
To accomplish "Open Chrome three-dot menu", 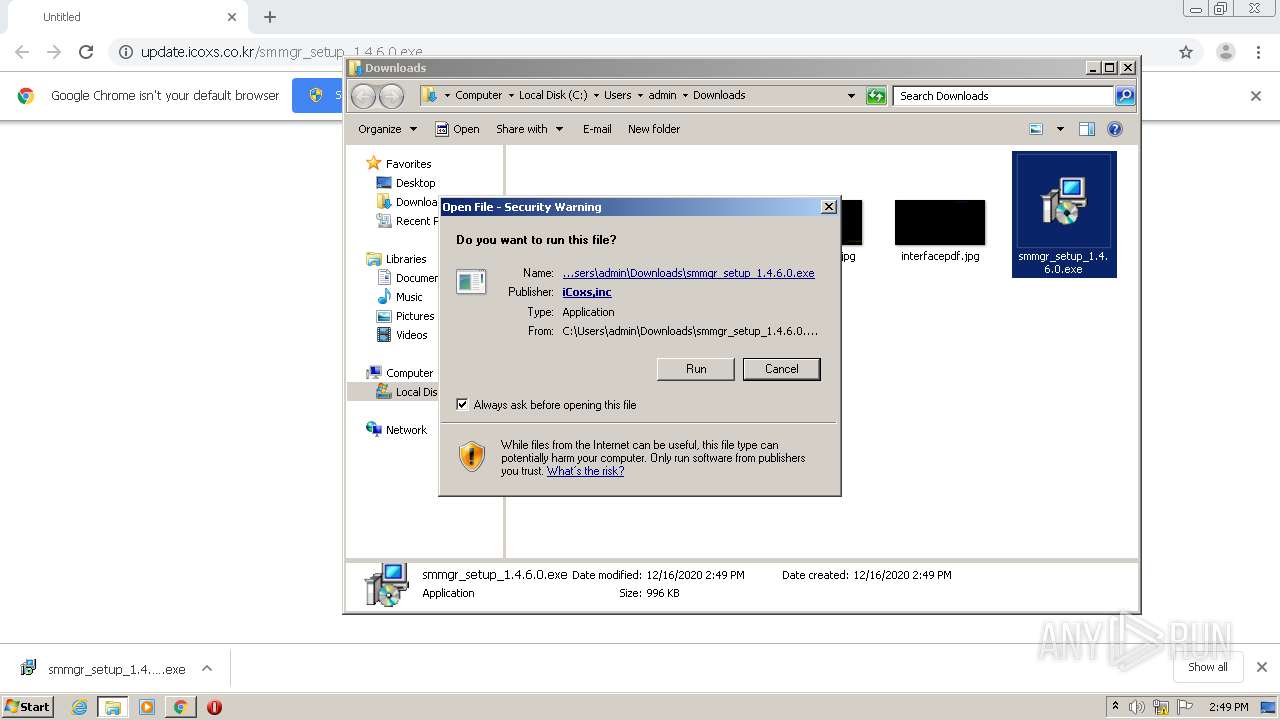I will point(1259,52).
